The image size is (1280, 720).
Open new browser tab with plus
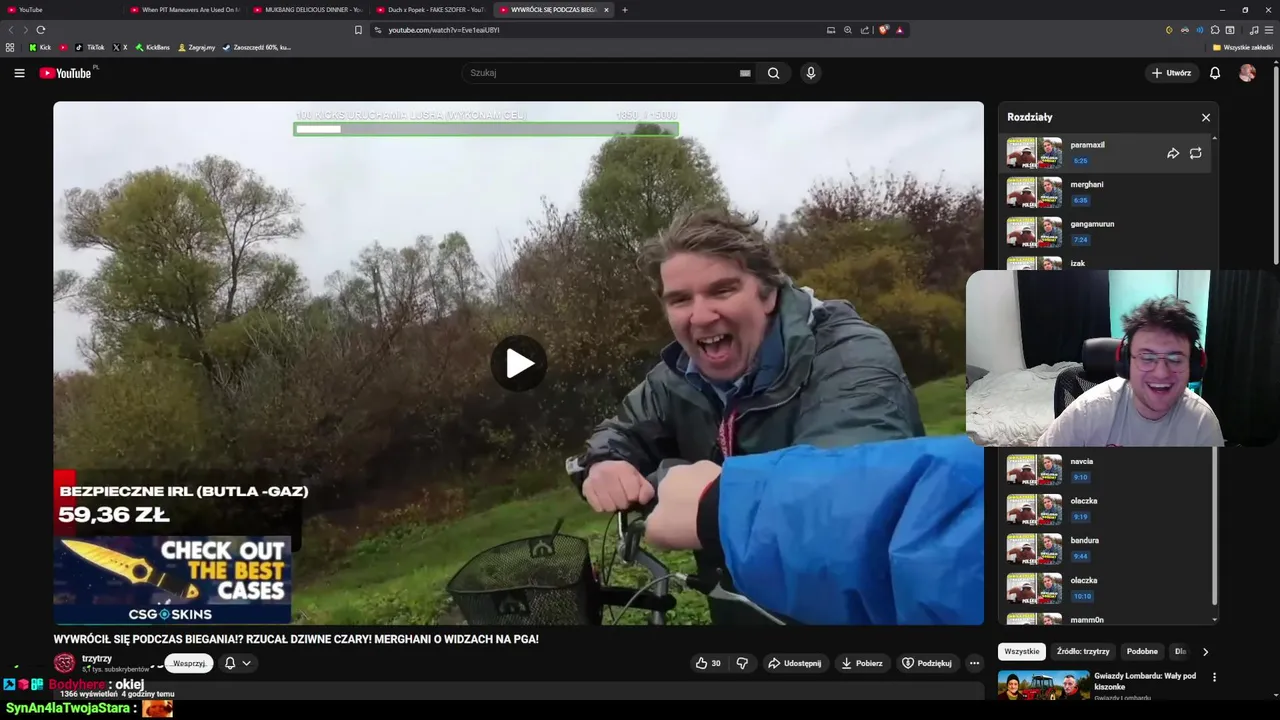pos(625,10)
